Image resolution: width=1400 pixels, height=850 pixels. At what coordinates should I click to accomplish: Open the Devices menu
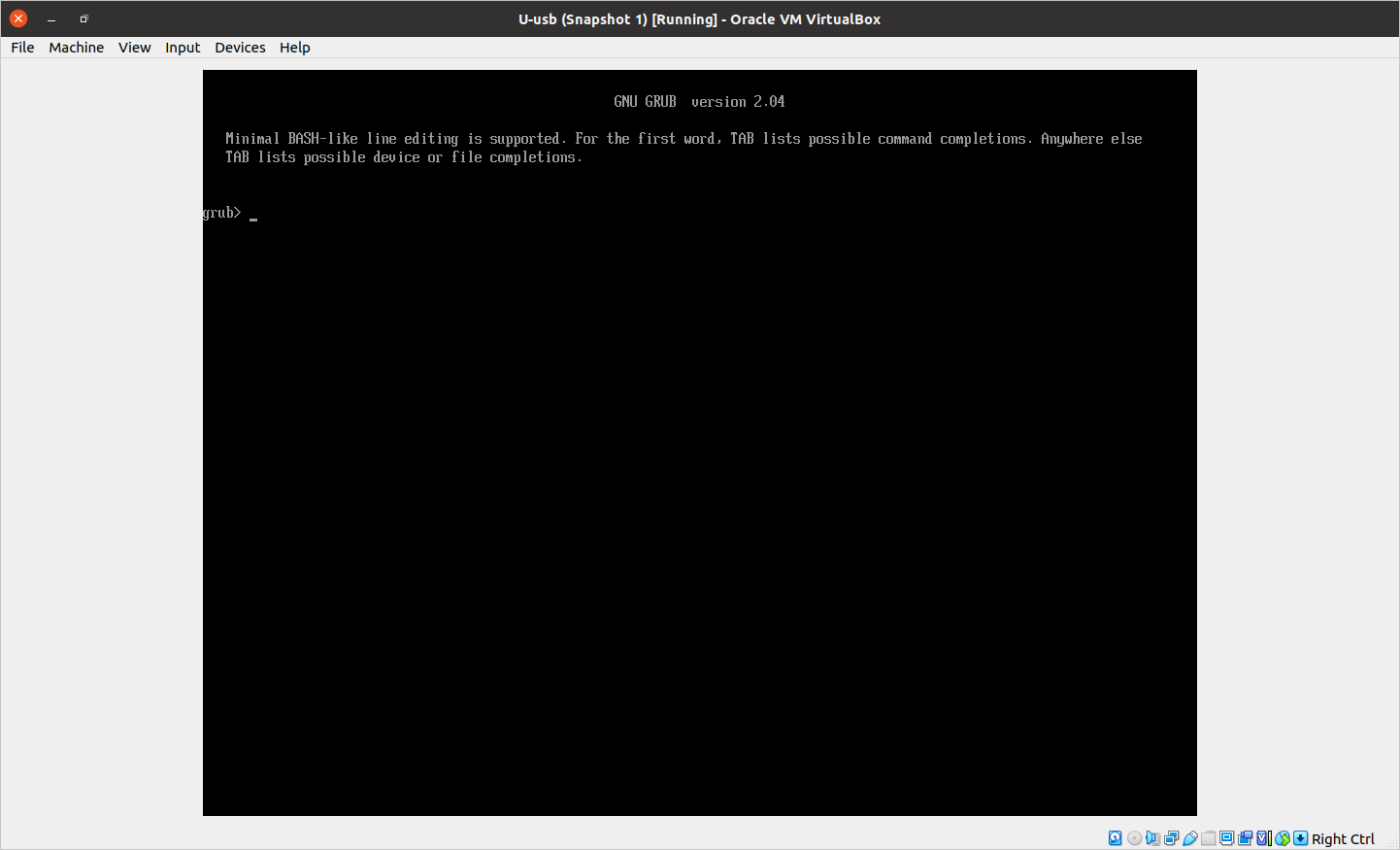pos(240,48)
